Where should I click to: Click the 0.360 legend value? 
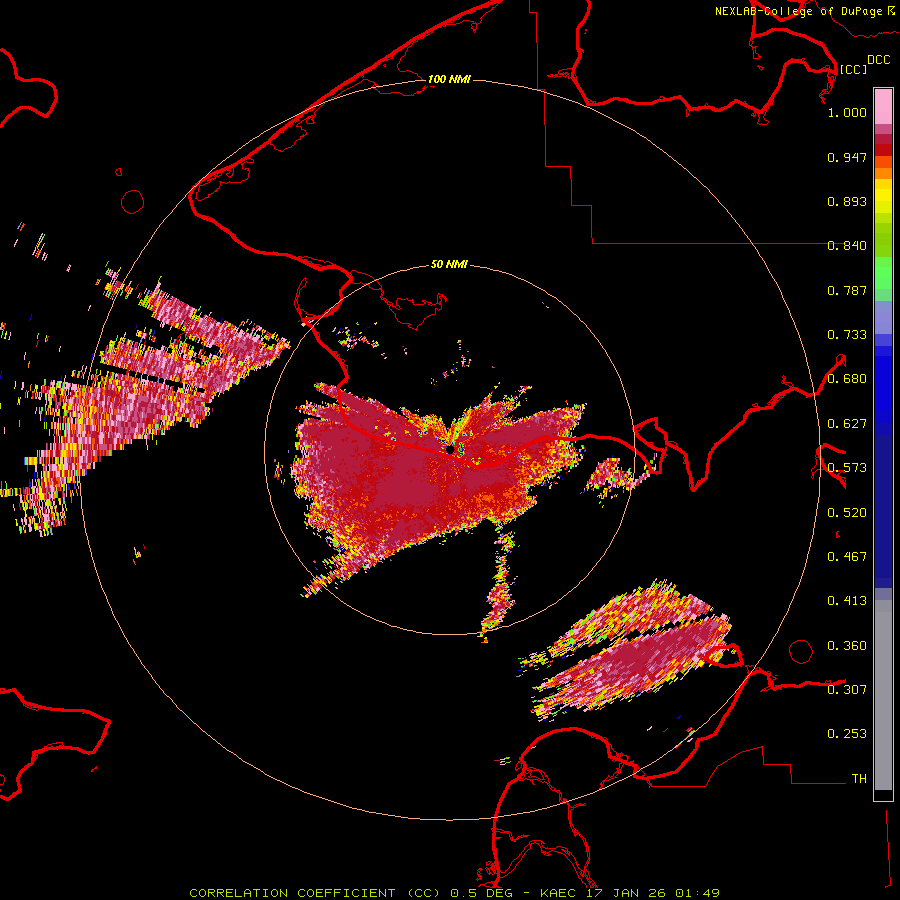click(847, 646)
